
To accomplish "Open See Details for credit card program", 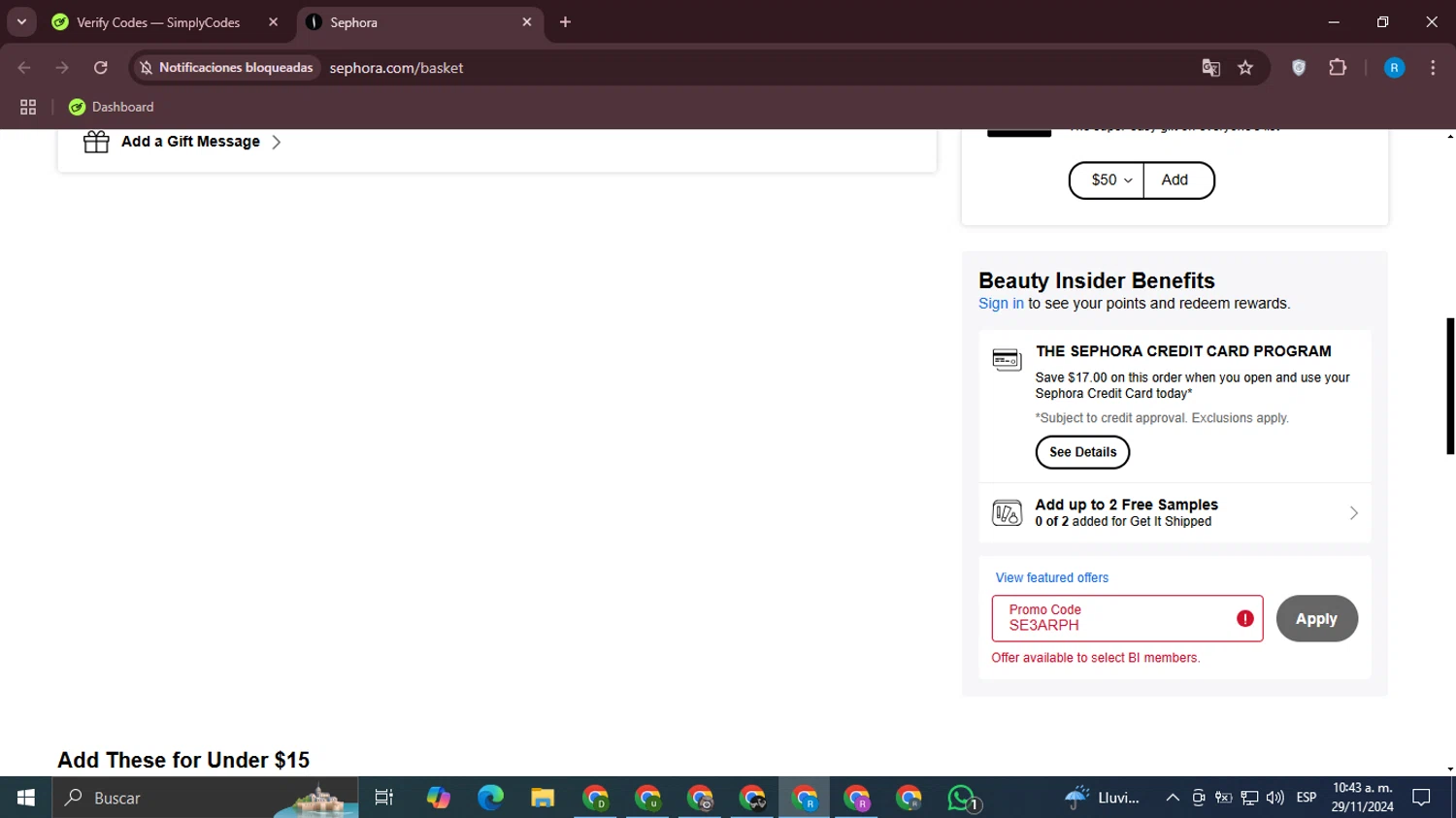I will point(1082,452).
